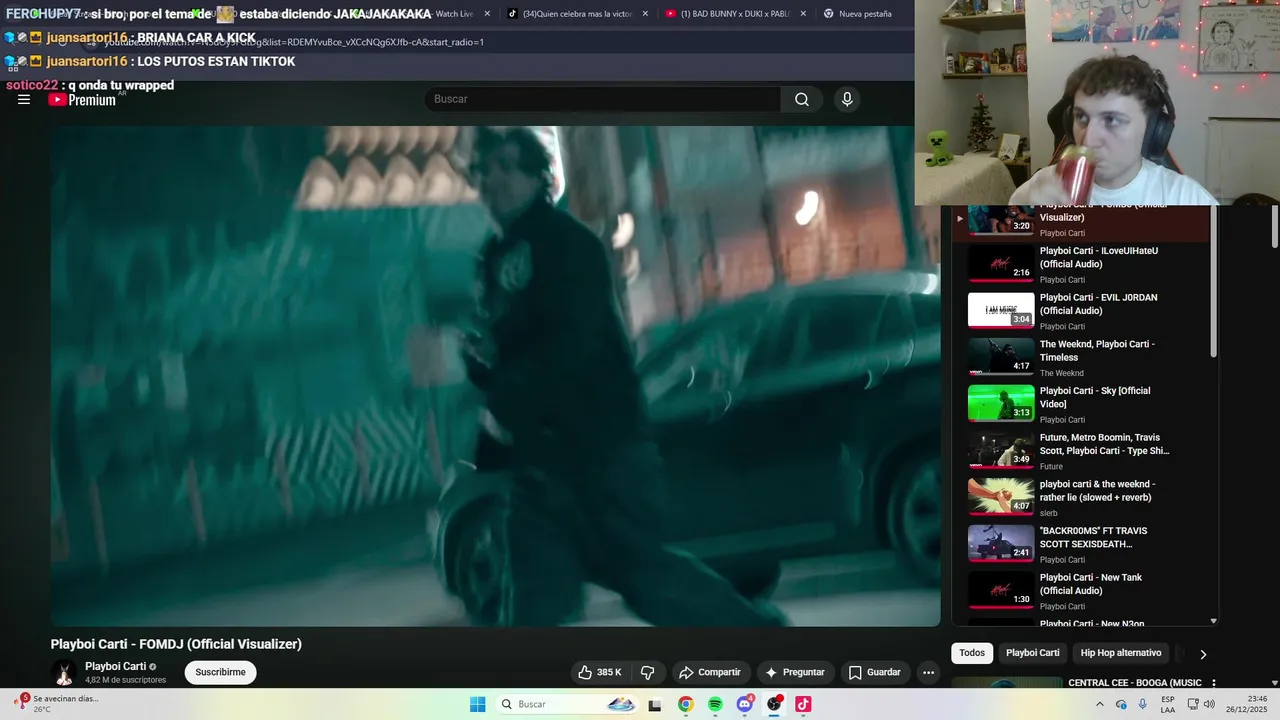Open Spotify from the taskbar
Screen dimensions: 1280x720
[x=715, y=704]
